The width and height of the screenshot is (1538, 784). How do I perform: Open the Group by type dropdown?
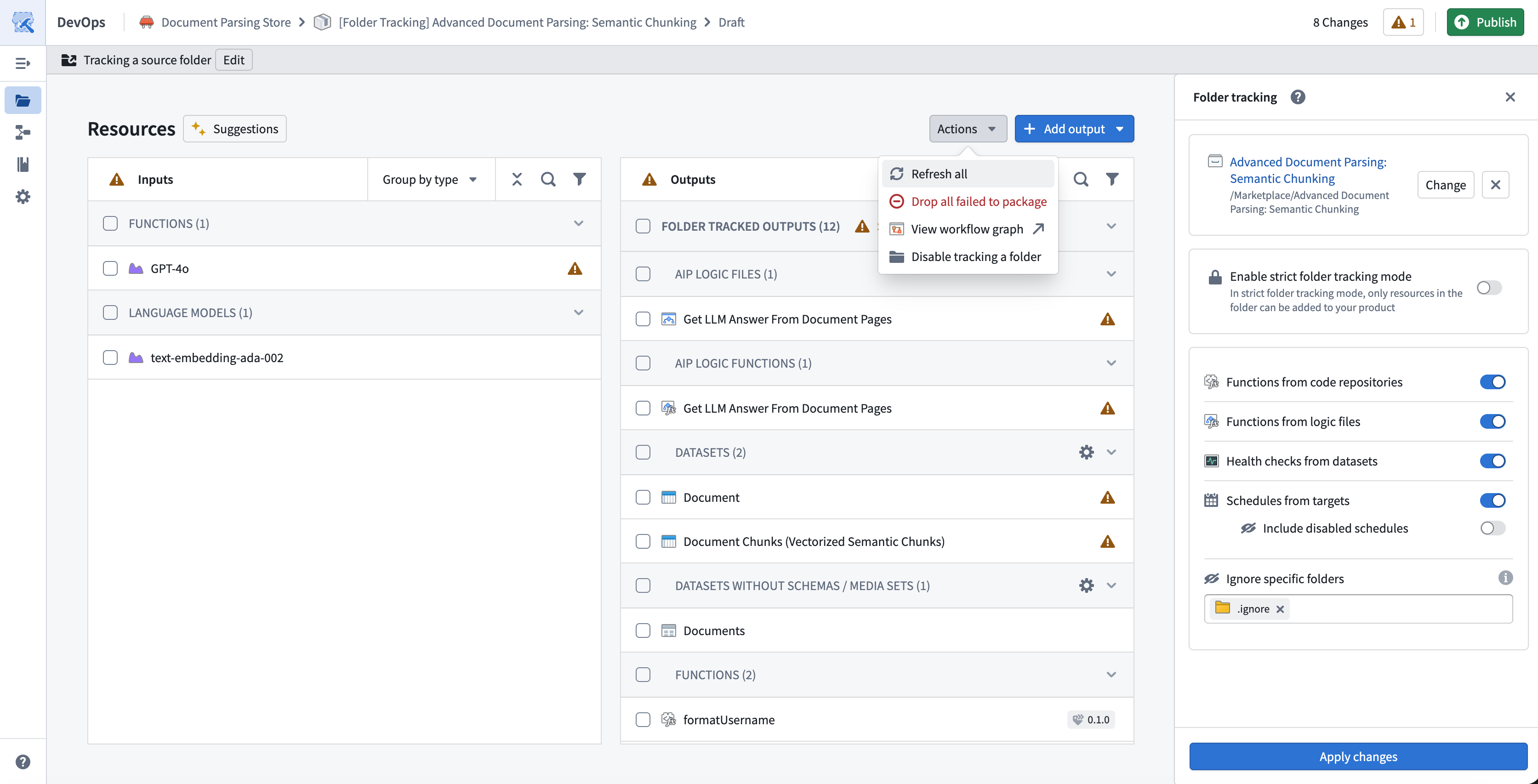430,179
